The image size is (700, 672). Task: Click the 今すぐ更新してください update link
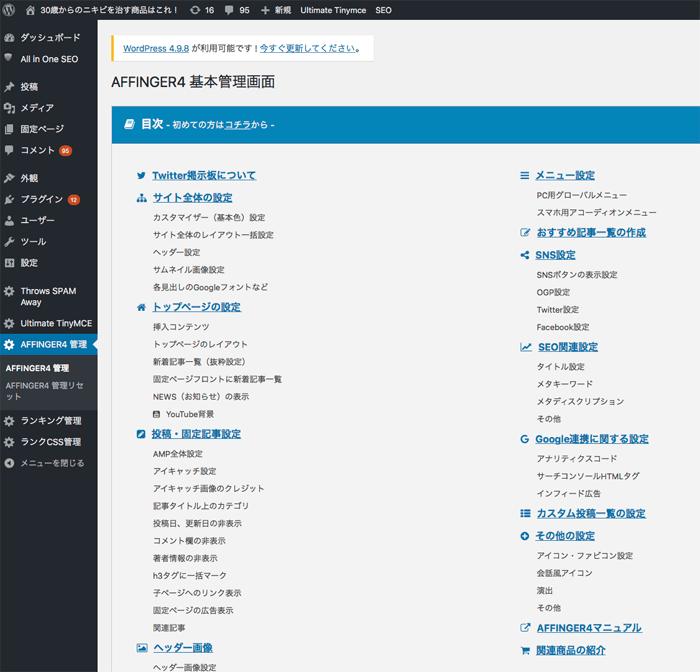[x=307, y=48]
